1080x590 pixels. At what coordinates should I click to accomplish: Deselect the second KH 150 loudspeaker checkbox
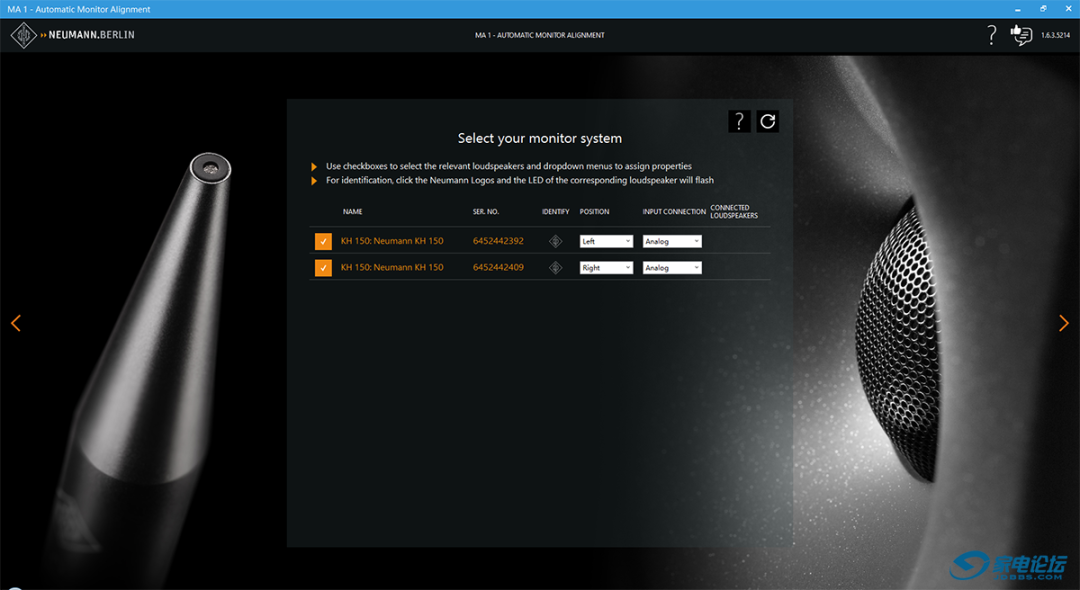pos(323,268)
